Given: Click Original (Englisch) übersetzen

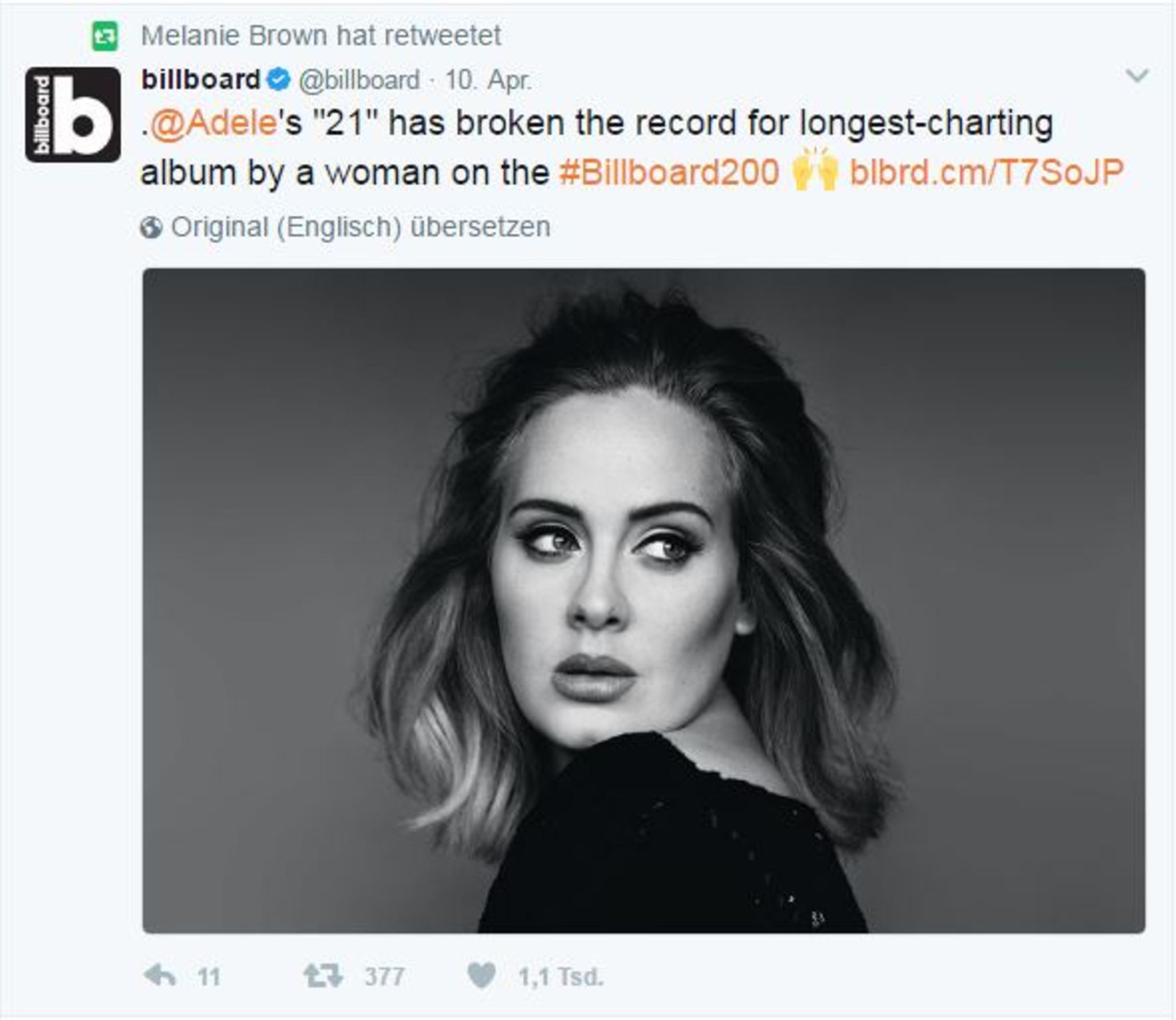Looking at the screenshot, I should pos(361,227).
